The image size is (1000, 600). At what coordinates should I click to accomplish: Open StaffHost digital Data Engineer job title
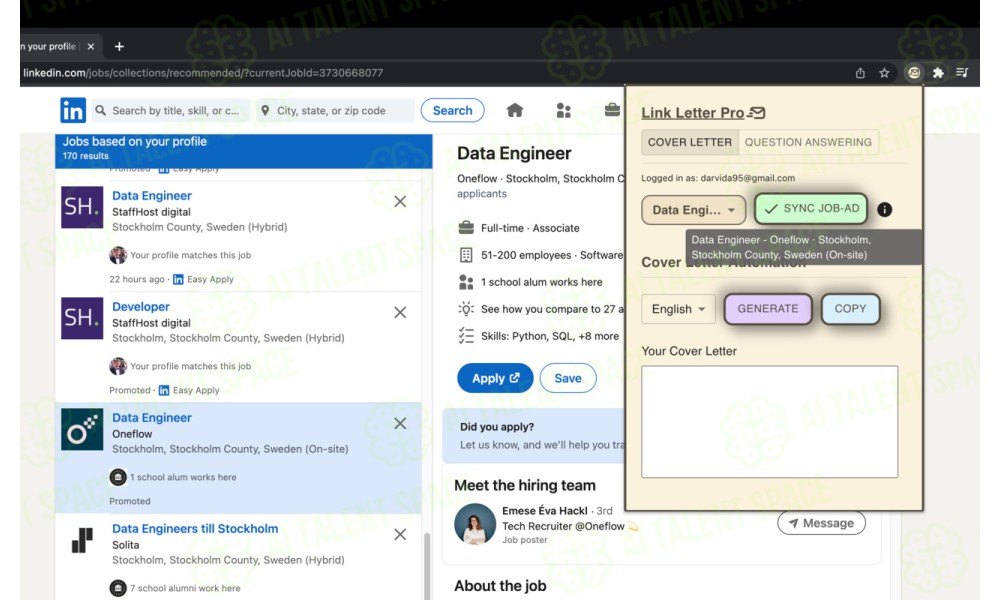coord(152,196)
